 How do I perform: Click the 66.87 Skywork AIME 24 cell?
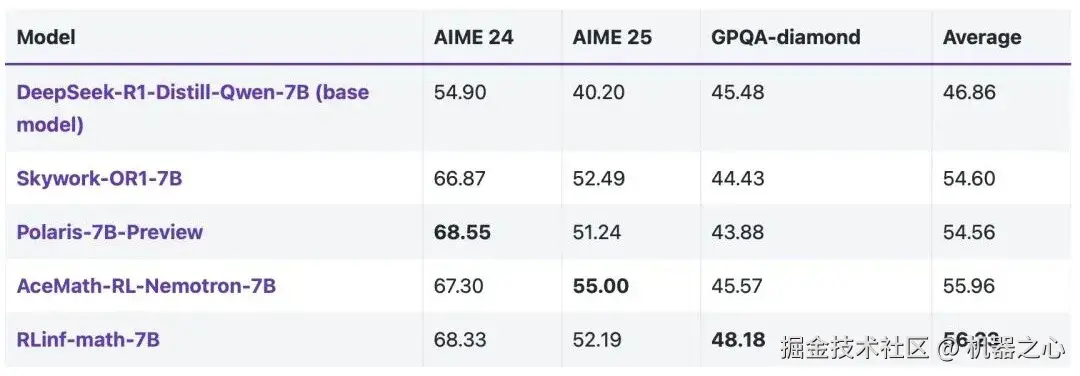point(459,178)
